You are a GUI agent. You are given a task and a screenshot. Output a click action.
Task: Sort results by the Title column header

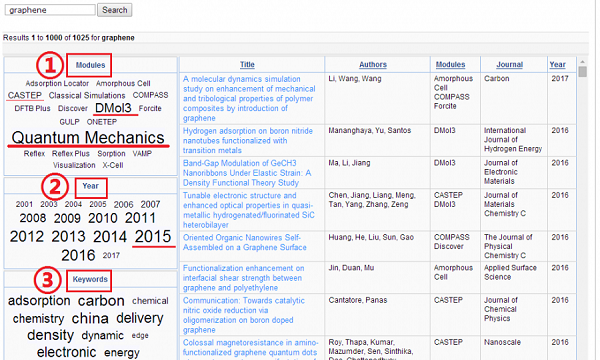tap(247, 65)
